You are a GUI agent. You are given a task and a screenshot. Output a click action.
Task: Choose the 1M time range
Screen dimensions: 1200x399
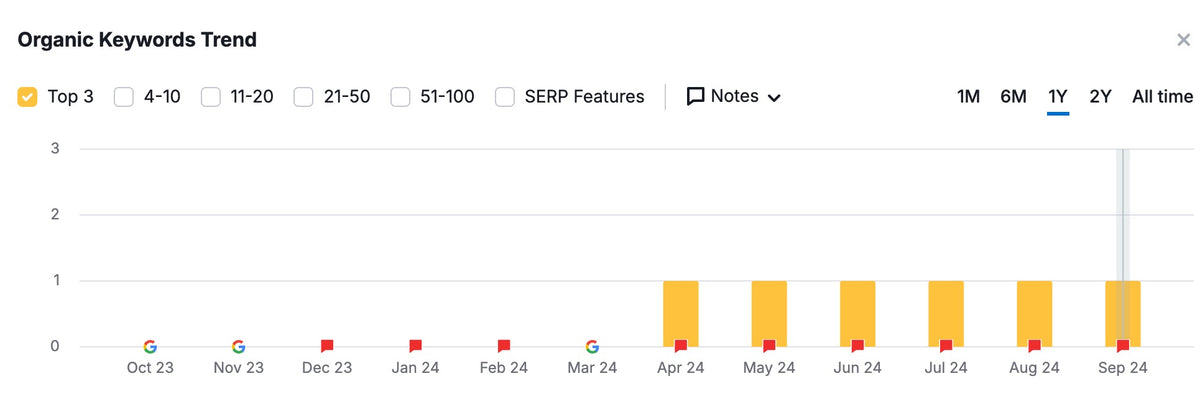[x=968, y=97]
